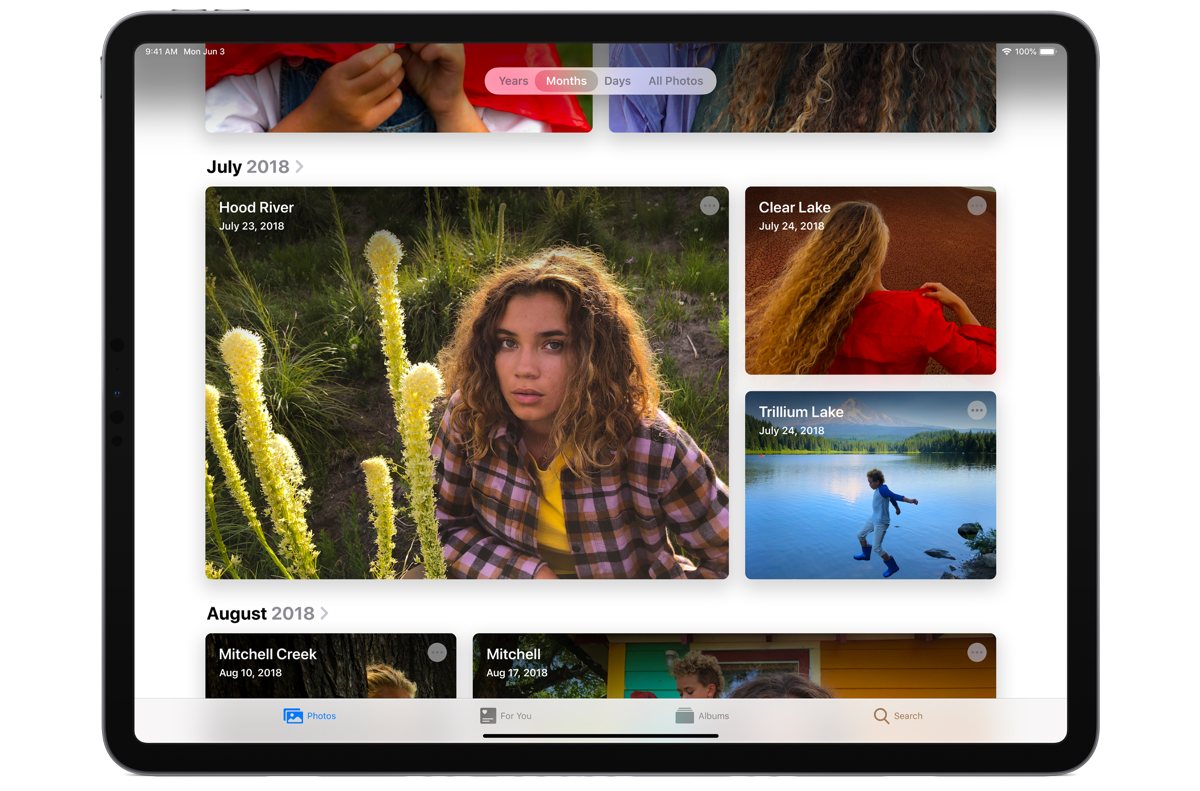Tap the home indicator bar

[600, 736]
